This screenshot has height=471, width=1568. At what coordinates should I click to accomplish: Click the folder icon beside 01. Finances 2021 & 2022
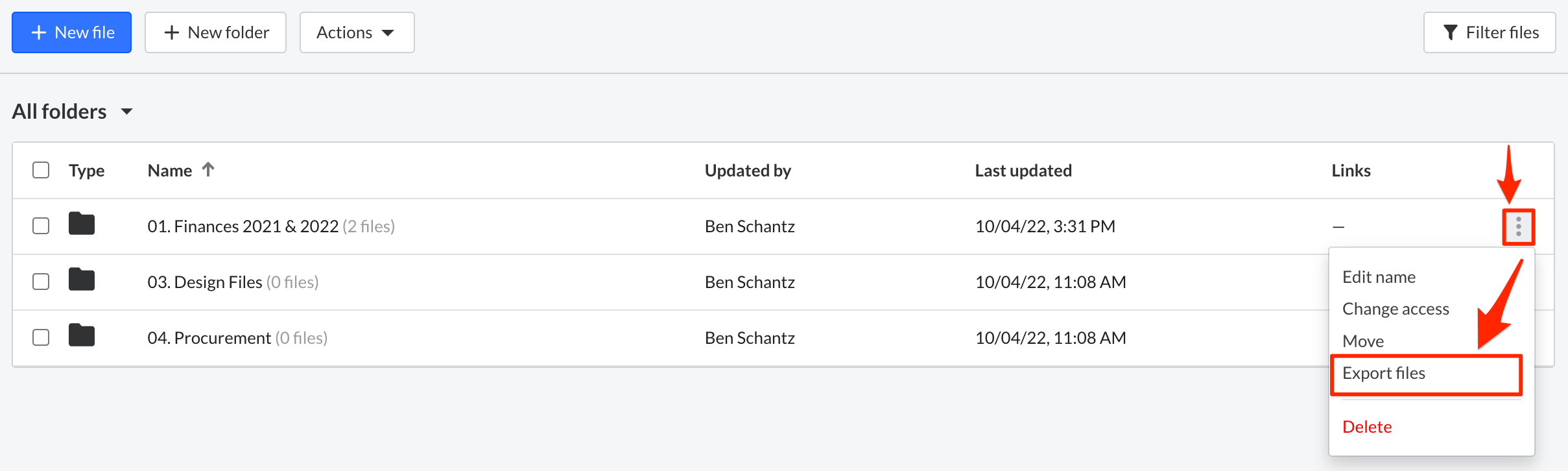[x=81, y=224]
